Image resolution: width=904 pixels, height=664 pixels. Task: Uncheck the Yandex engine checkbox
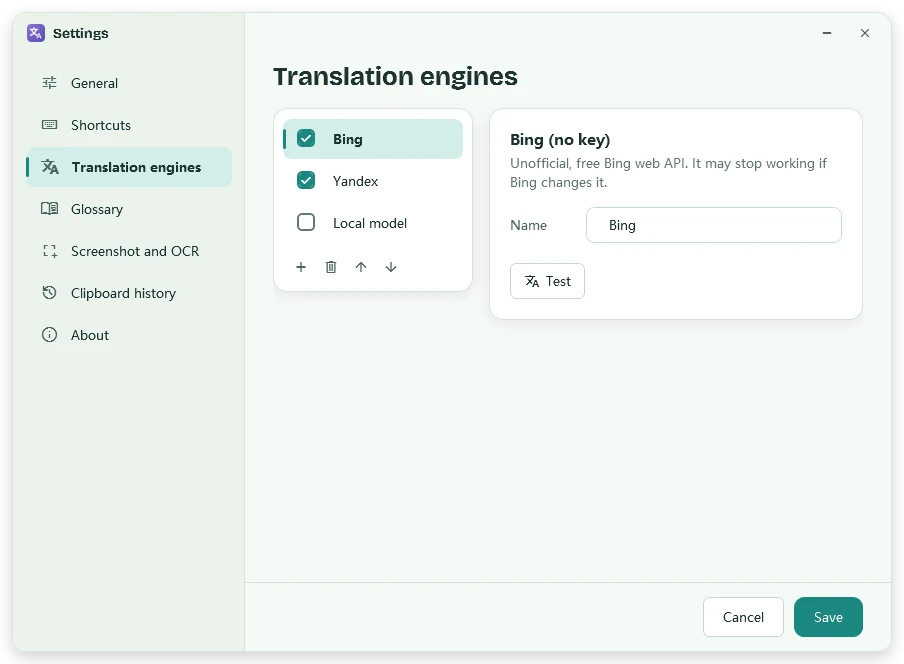(x=306, y=180)
